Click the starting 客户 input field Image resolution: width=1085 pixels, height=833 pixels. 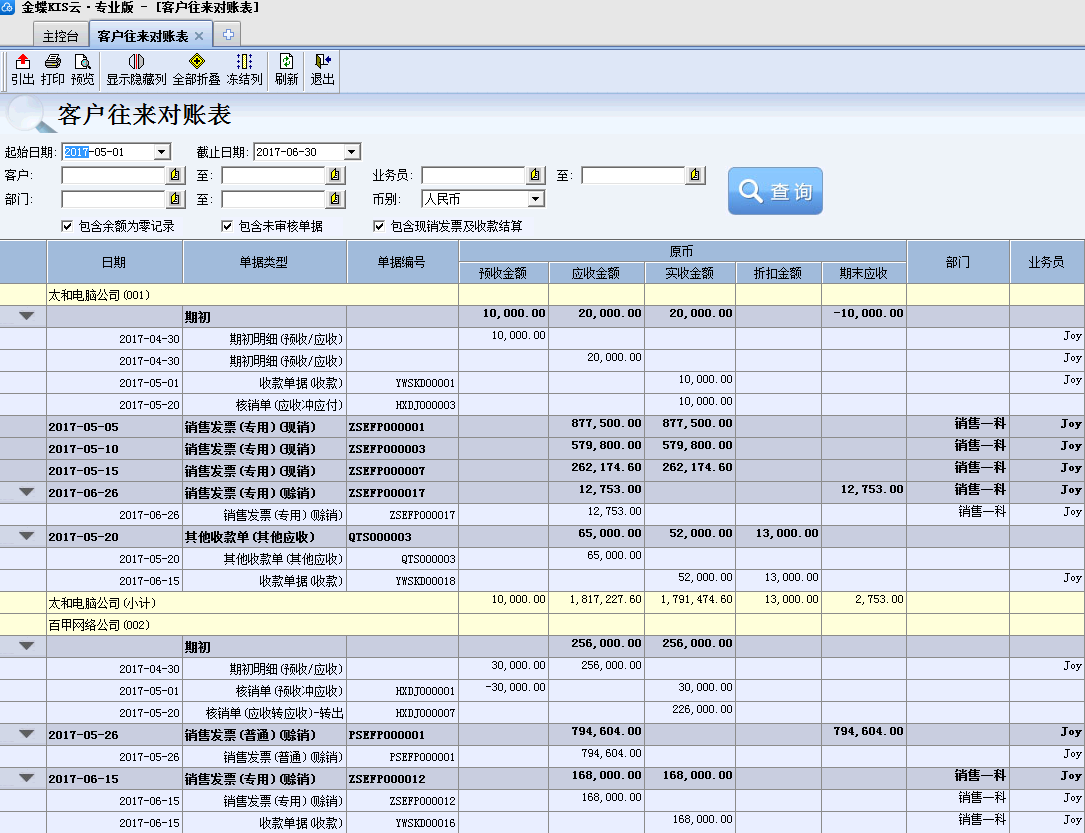(x=113, y=175)
